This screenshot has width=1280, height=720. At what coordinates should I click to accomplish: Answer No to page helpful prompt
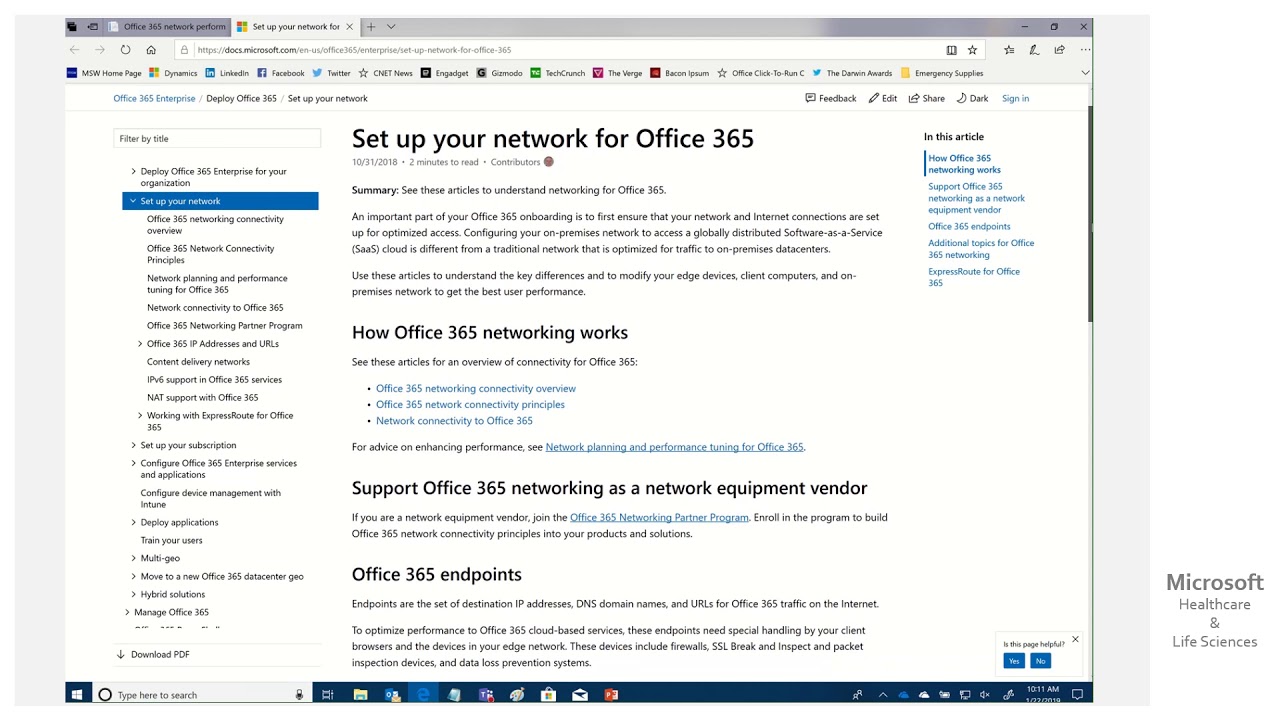pos(1040,661)
